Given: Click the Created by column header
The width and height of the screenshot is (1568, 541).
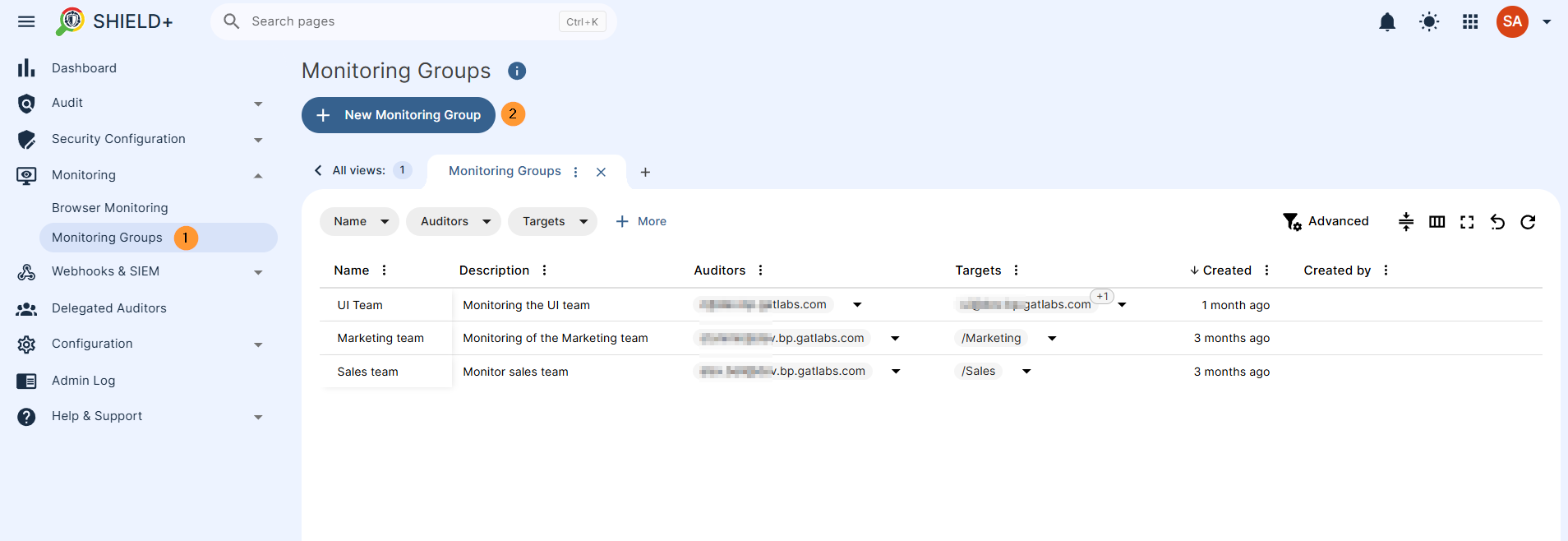Looking at the screenshot, I should coord(1337,270).
